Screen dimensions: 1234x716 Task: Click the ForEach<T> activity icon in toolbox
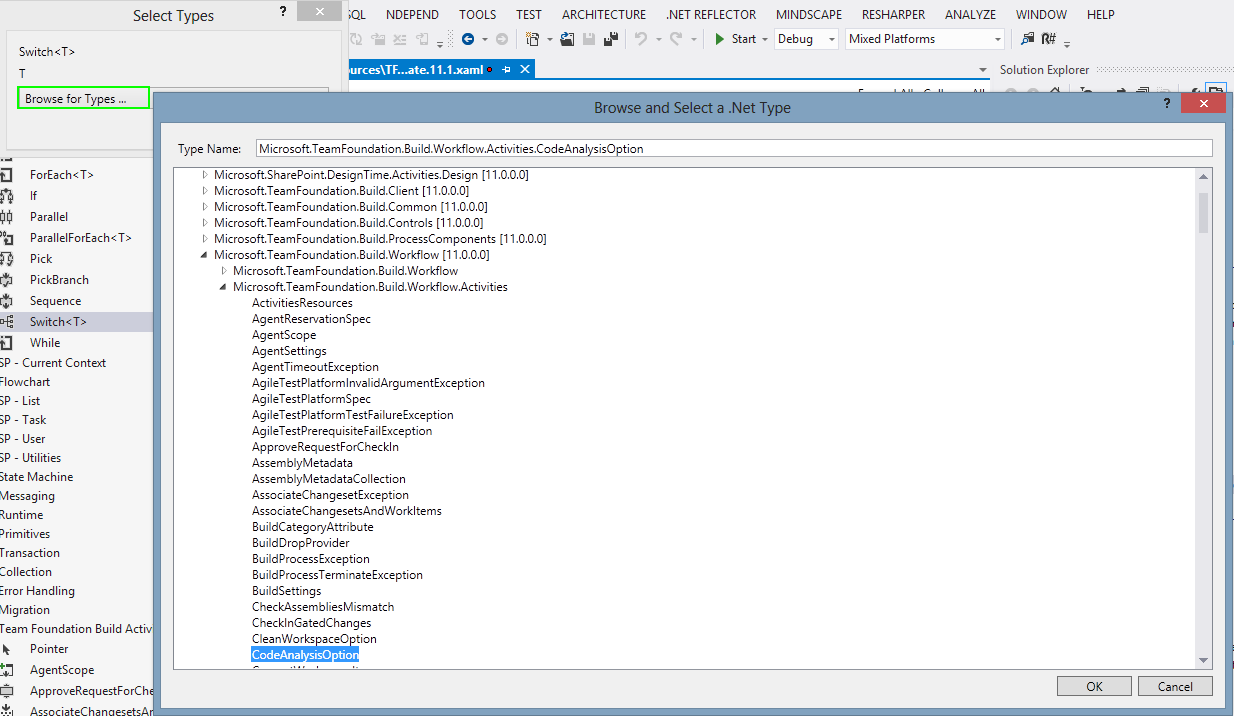[x=8, y=175]
